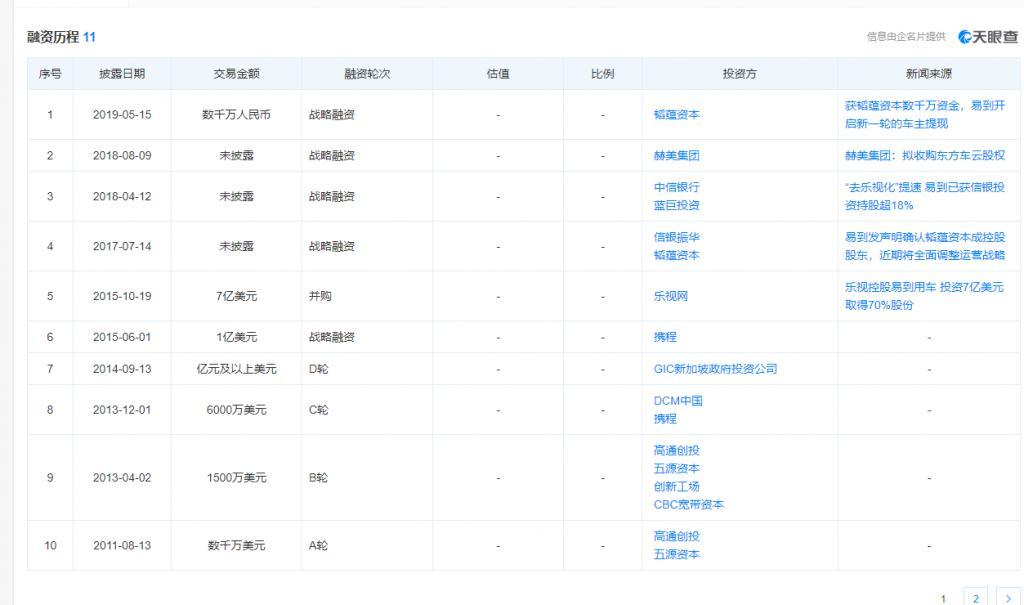Open news link "去乐视化"提速
Viewport: 1024px width, 605px height.
[925, 196]
